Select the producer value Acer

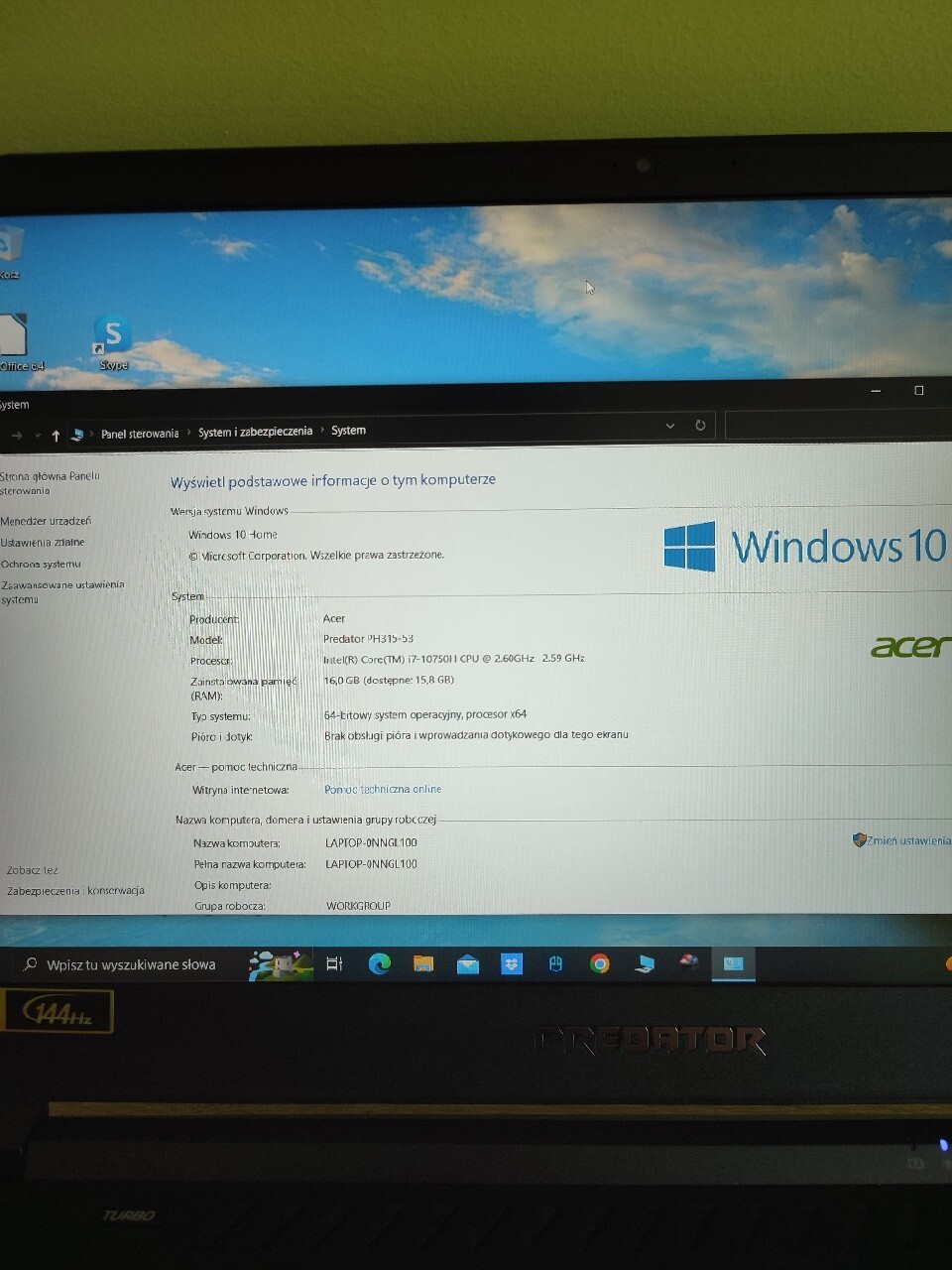tap(333, 618)
